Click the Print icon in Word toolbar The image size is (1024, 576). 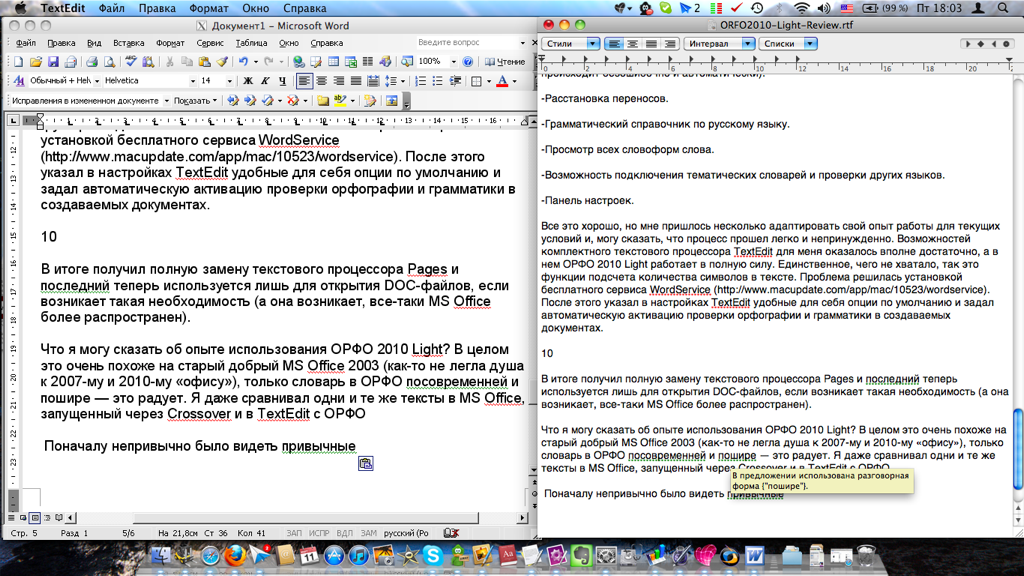point(91,62)
